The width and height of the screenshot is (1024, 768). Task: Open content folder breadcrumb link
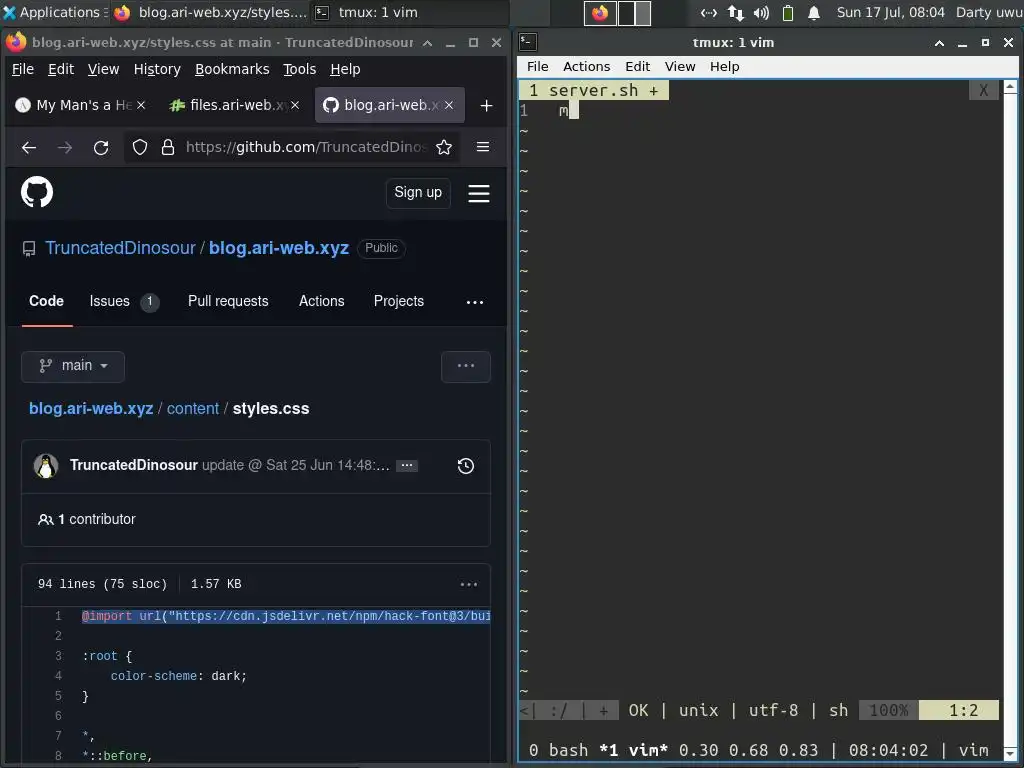[x=193, y=409]
